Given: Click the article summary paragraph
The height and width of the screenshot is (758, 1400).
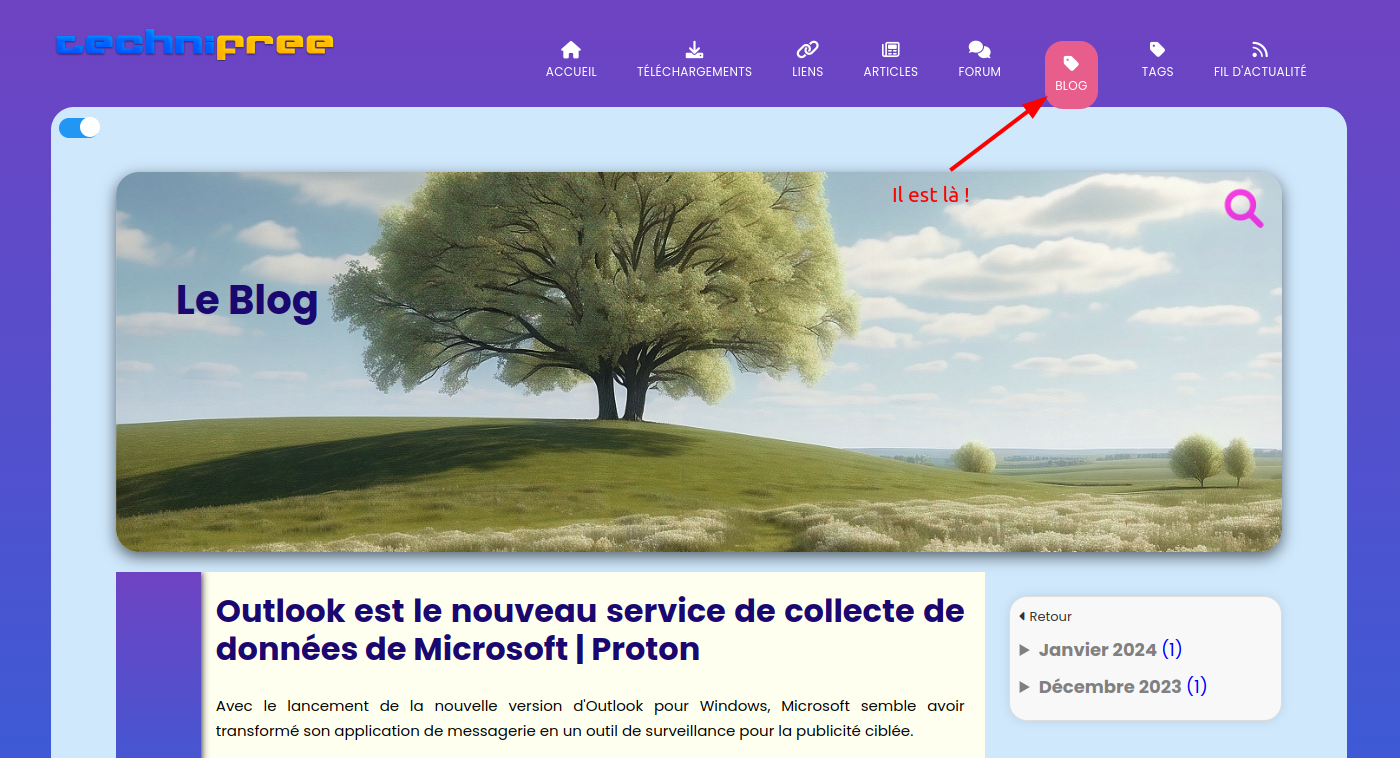Looking at the screenshot, I should tap(590, 718).
